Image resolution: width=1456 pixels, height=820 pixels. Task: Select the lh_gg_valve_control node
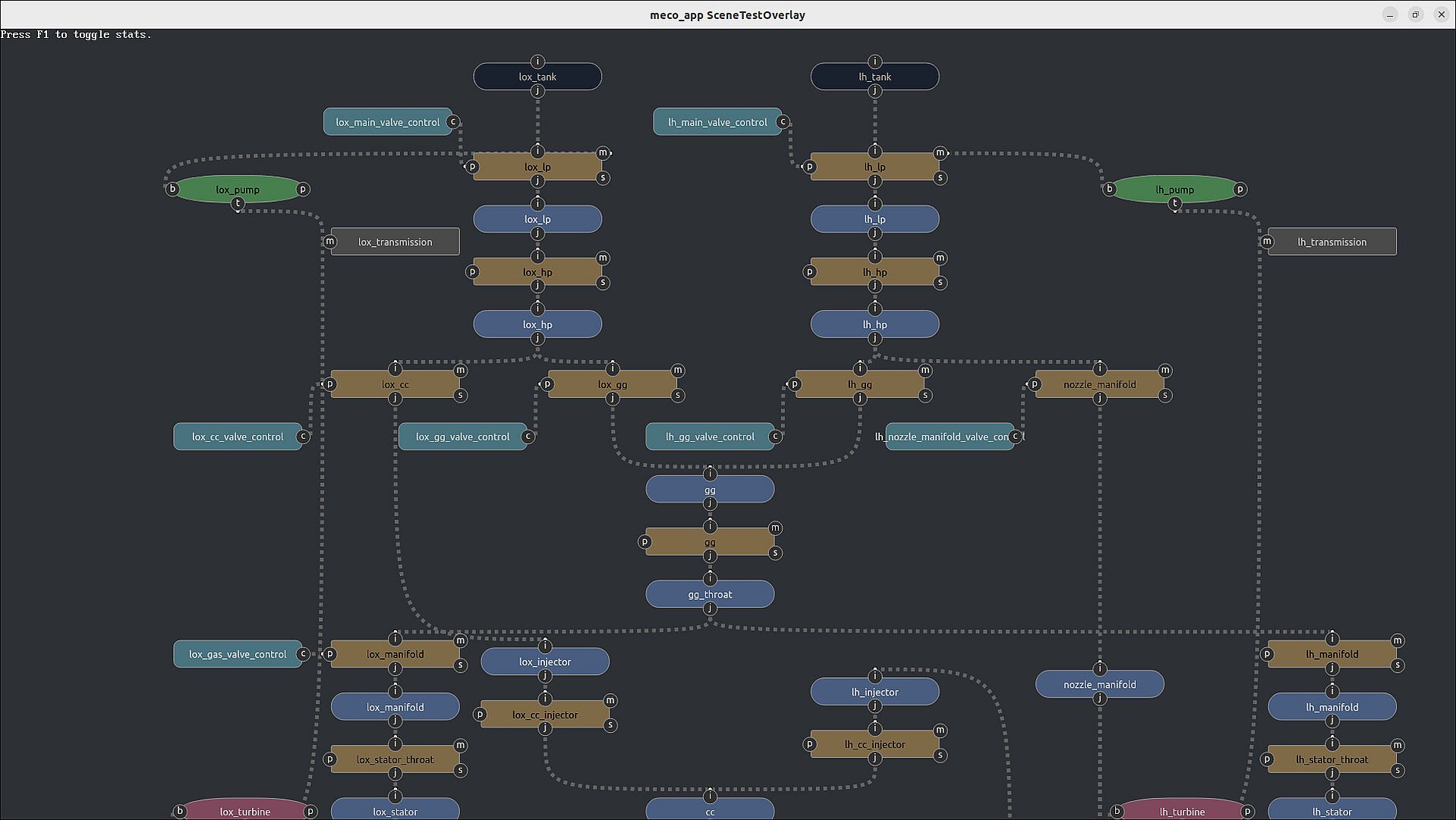point(709,437)
